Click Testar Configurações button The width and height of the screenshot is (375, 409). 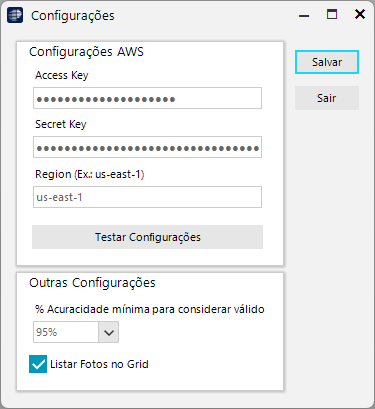pyautogui.click(x=147, y=237)
